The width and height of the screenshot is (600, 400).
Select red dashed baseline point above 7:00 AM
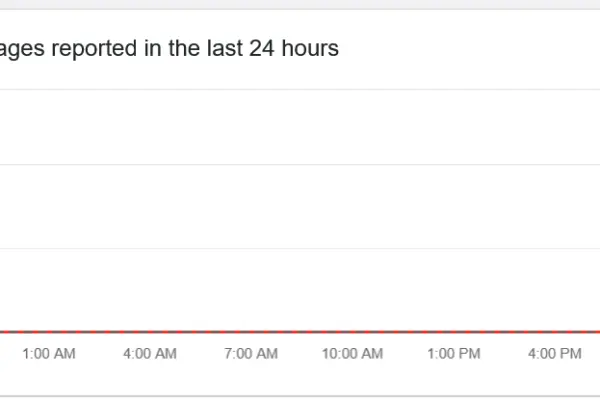(x=251, y=331)
